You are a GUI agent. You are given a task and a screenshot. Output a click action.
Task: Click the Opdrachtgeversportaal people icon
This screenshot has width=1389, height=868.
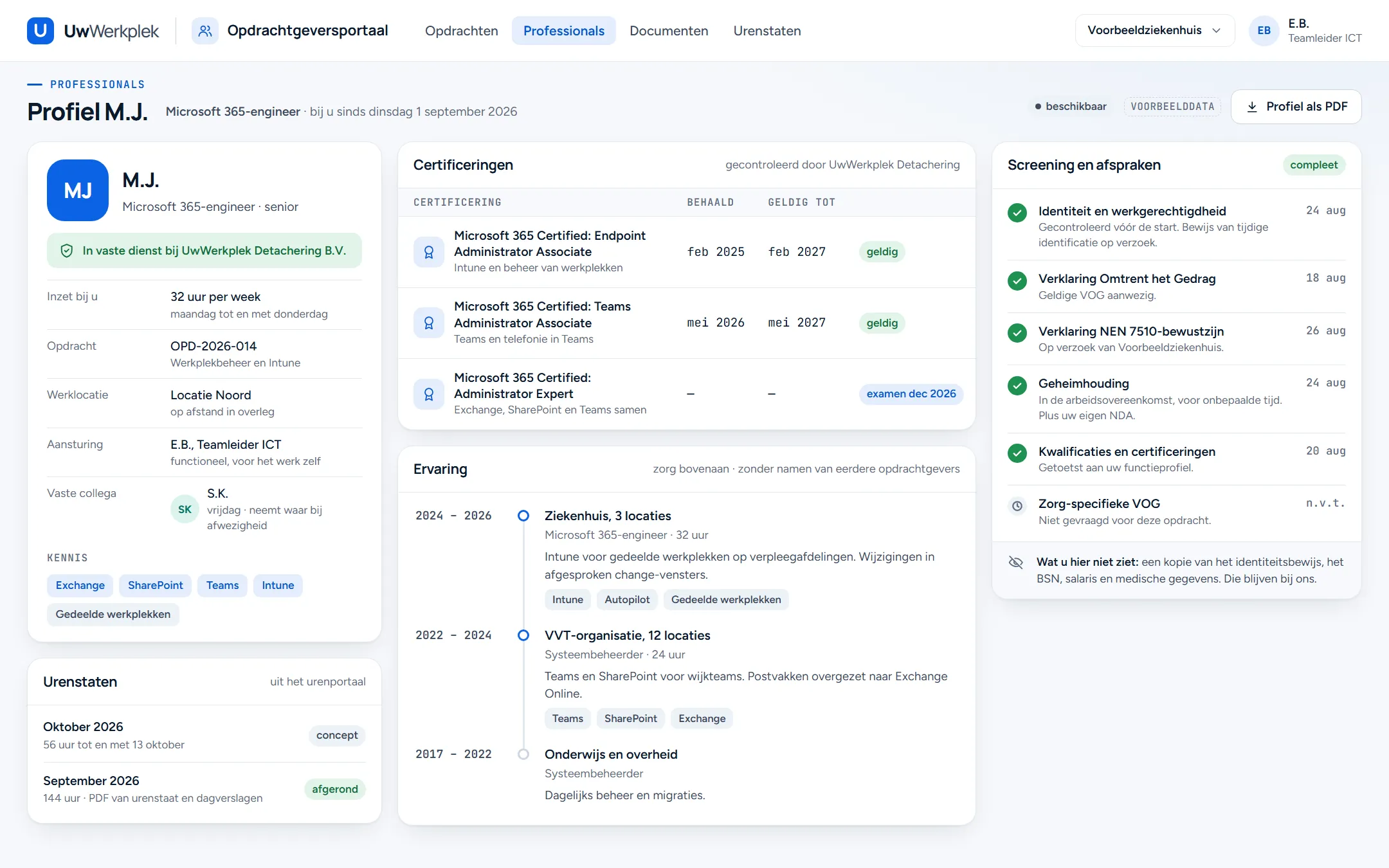[205, 30]
